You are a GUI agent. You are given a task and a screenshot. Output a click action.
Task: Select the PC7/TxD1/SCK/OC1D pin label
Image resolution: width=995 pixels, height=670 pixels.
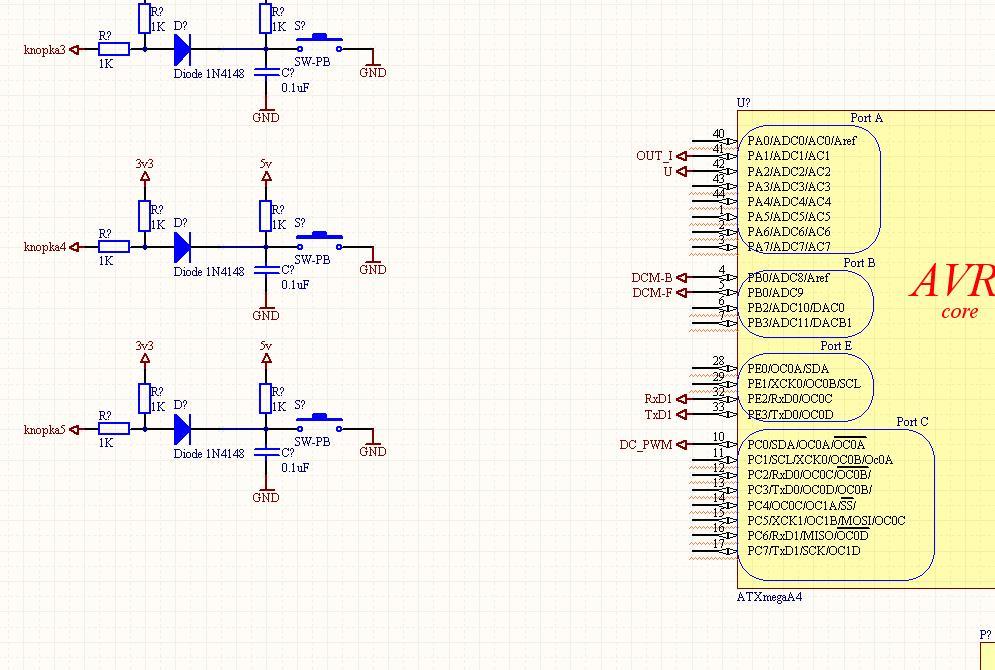803,551
